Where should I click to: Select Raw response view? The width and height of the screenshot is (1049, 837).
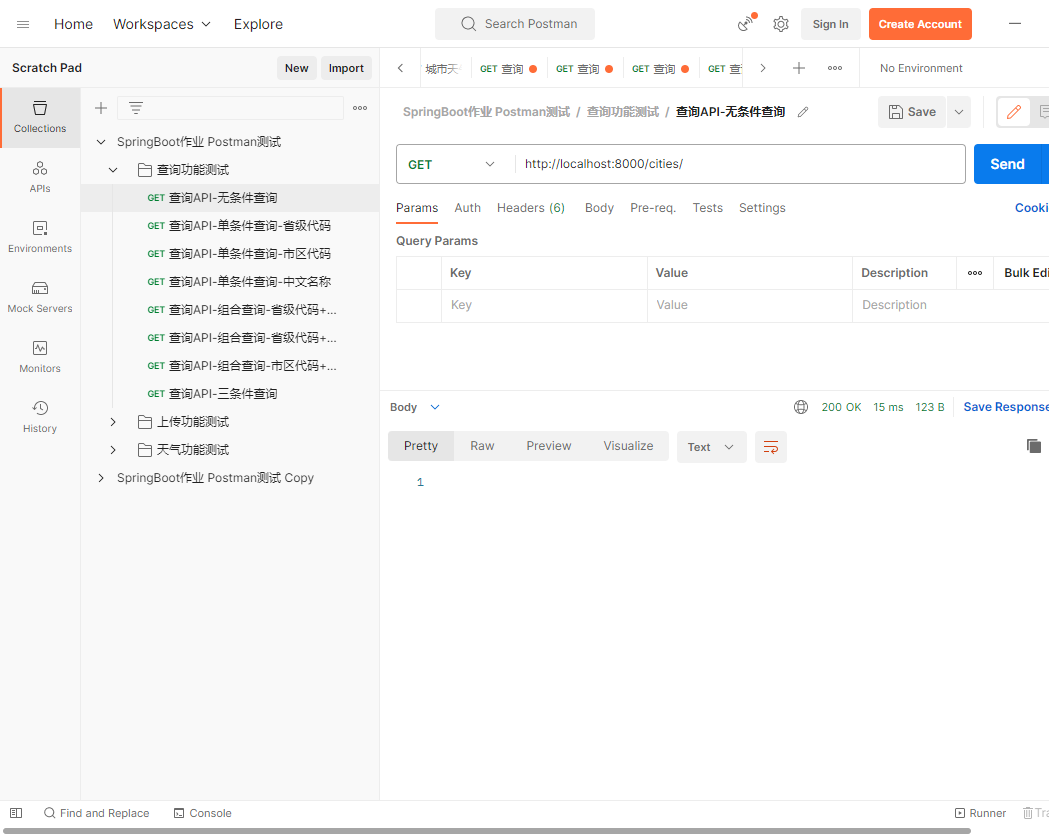482,446
